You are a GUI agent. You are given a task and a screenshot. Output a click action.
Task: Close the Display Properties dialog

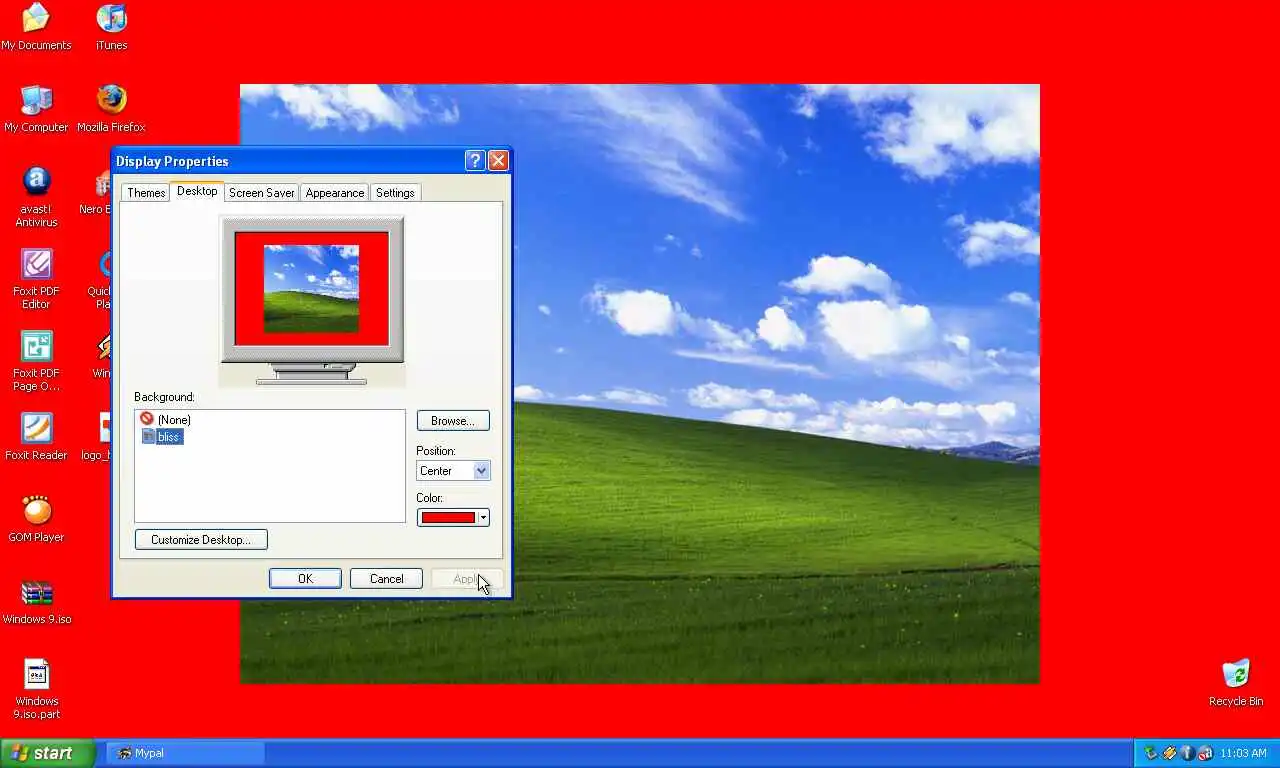click(x=498, y=161)
